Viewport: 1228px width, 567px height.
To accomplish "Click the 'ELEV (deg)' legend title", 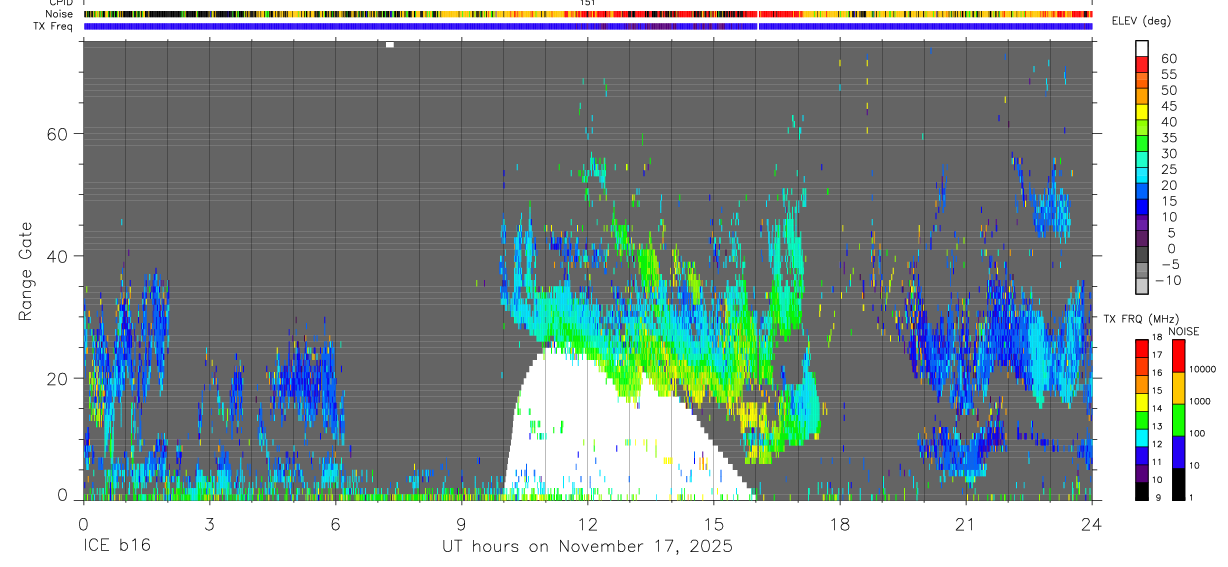I will (x=1141, y=21).
